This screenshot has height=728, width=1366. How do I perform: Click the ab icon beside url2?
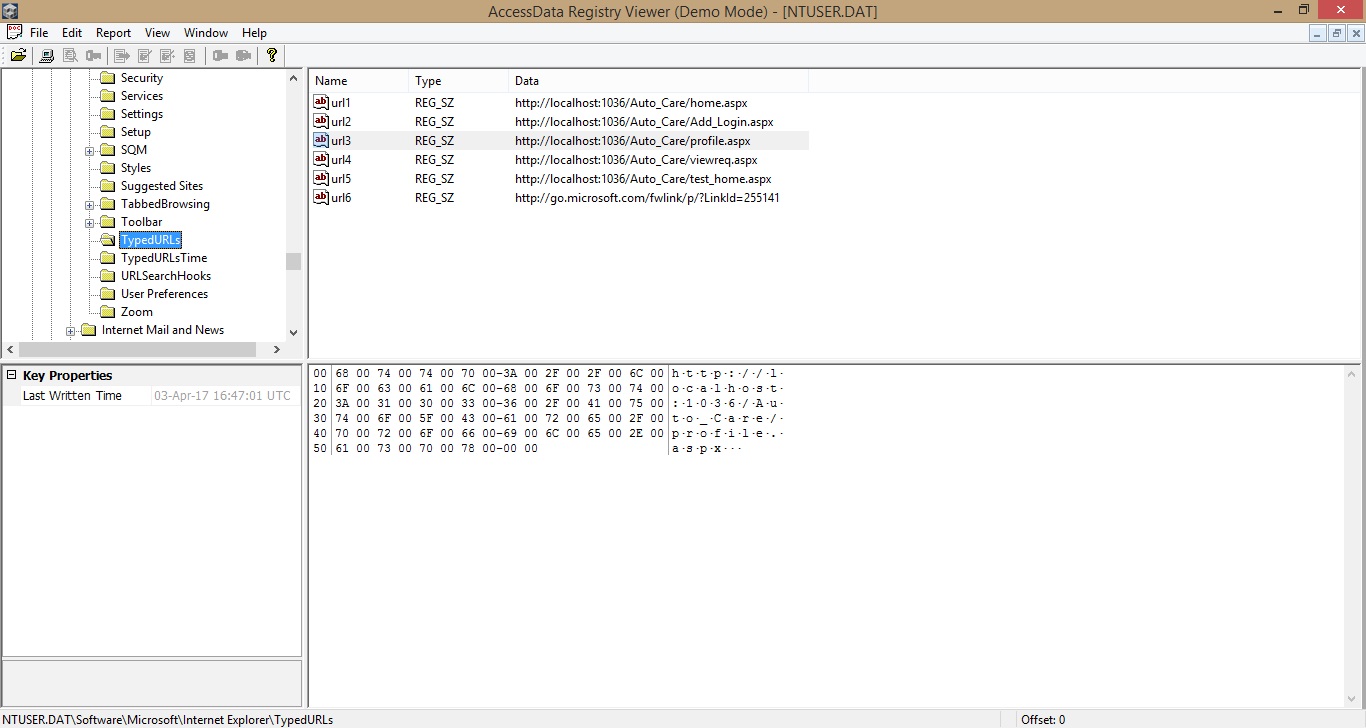(321, 121)
